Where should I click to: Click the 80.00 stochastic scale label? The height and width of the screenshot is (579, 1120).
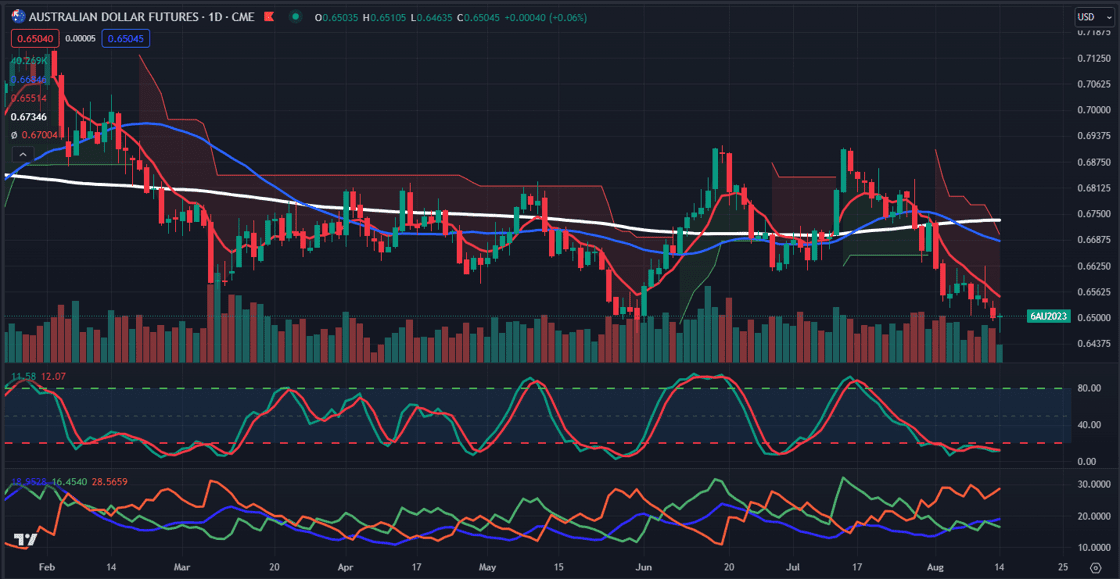point(1089,388)
